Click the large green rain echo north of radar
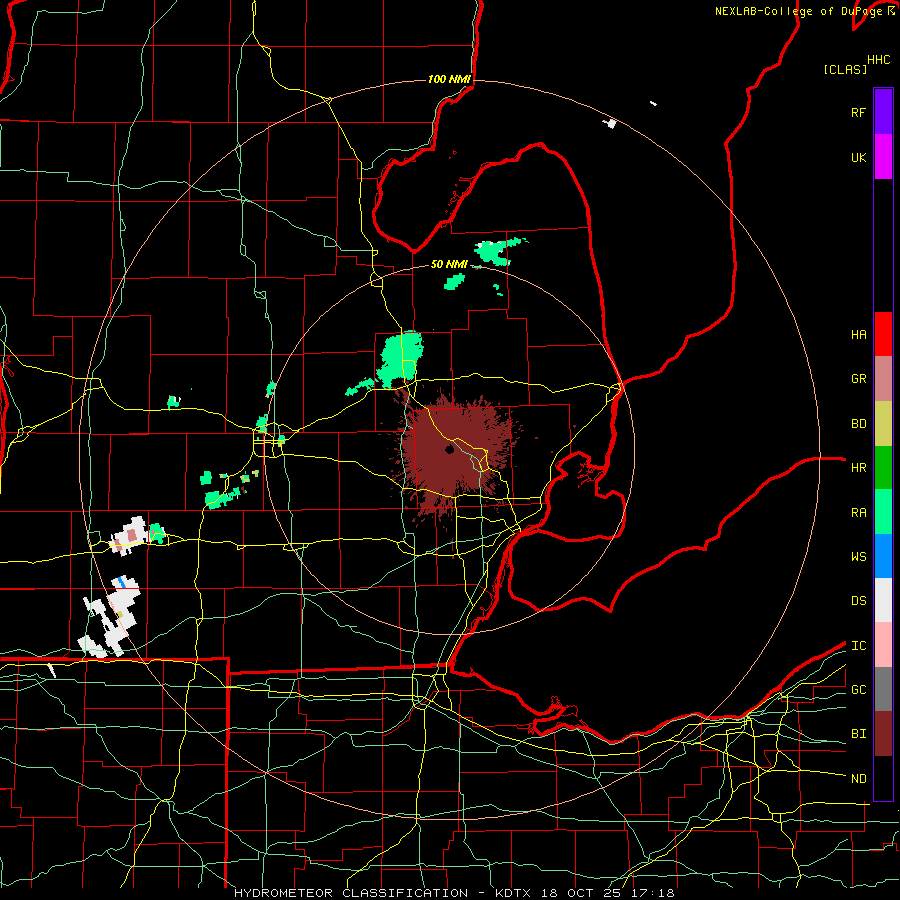 [401, 359]
